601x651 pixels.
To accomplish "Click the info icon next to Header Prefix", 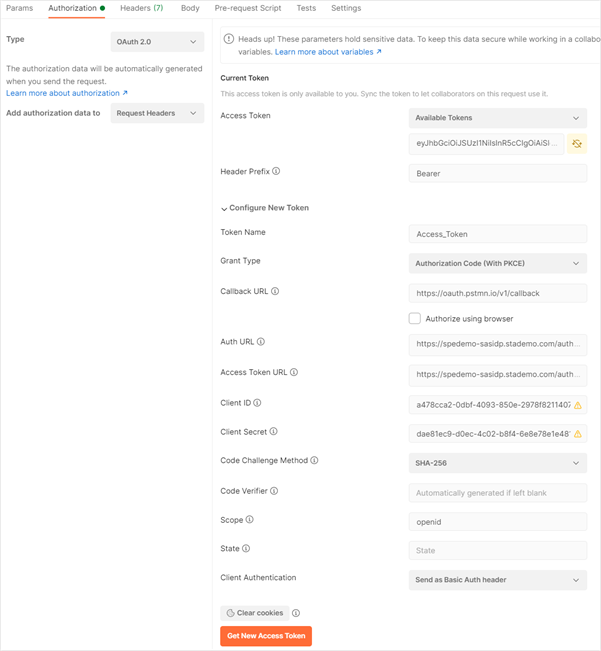I will click(x=276, y=172).
